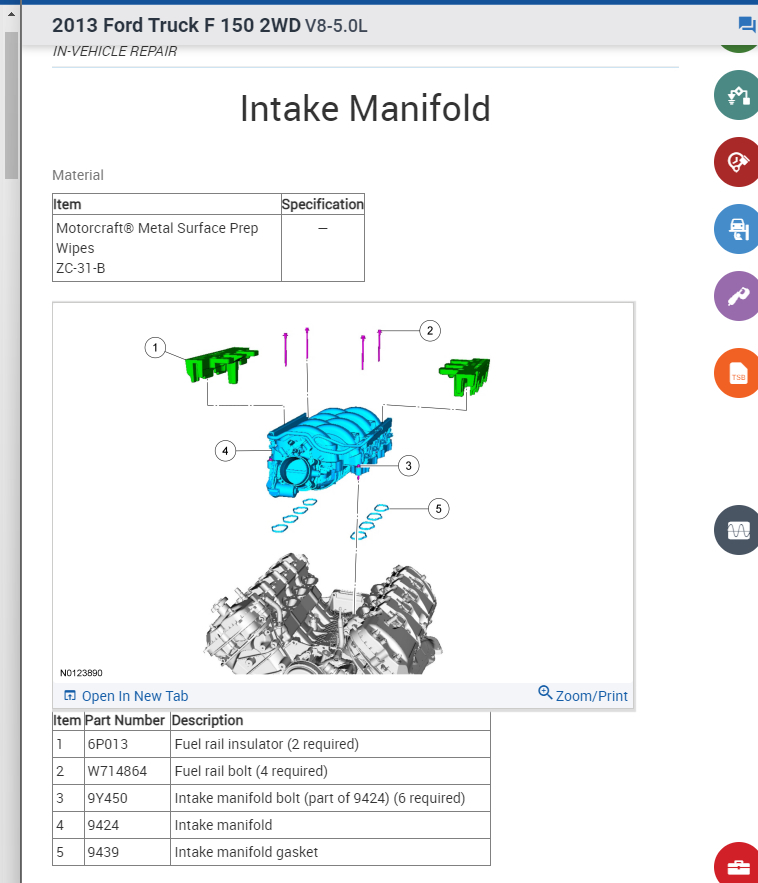The width and height of the screenshot is (758, 883).
Task: Click the scroll up arrow on left scrollbar
Action: pyautogui.click(x=11, y=15)
